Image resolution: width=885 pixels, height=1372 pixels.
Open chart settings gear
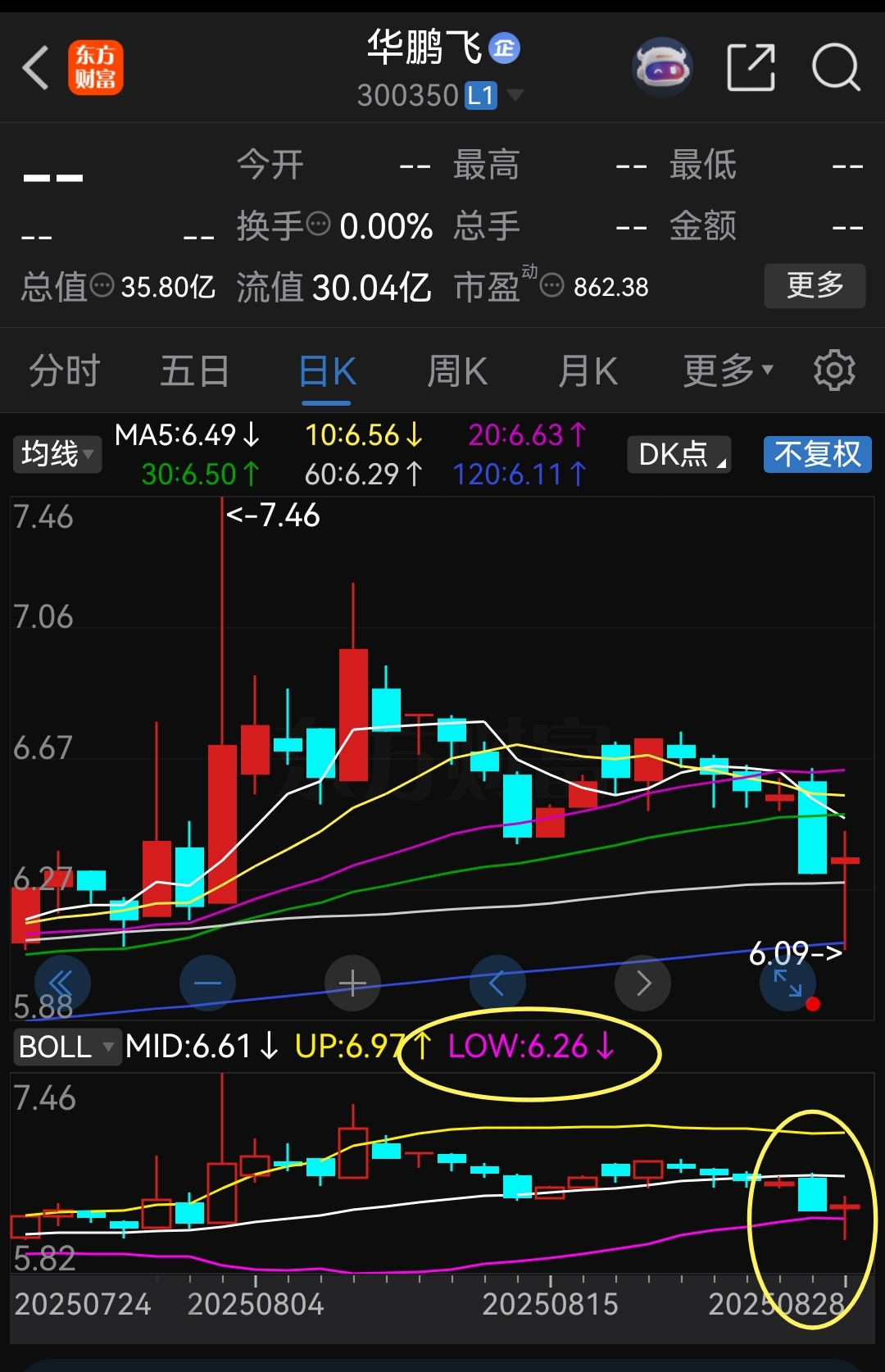point(834,370)
